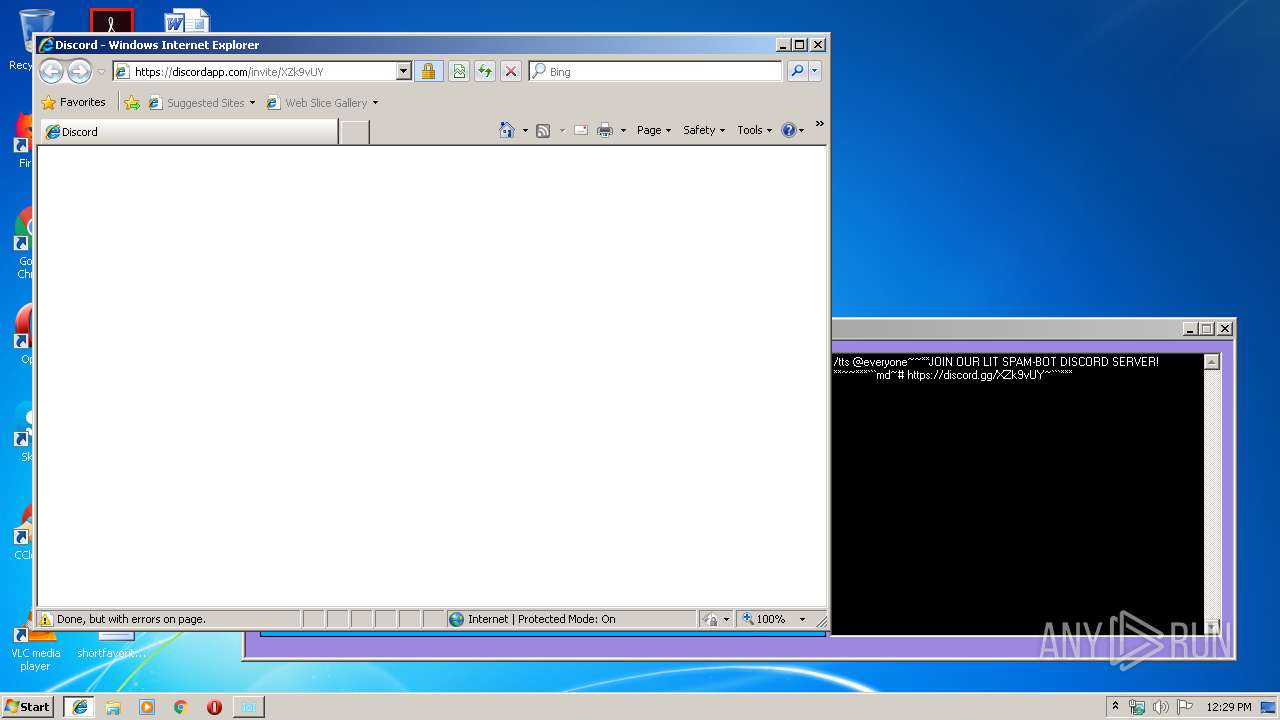Viewport: 1280px width, 720px height.
Task: Open the Web Slice Gallery link
Action: point(317,102)
